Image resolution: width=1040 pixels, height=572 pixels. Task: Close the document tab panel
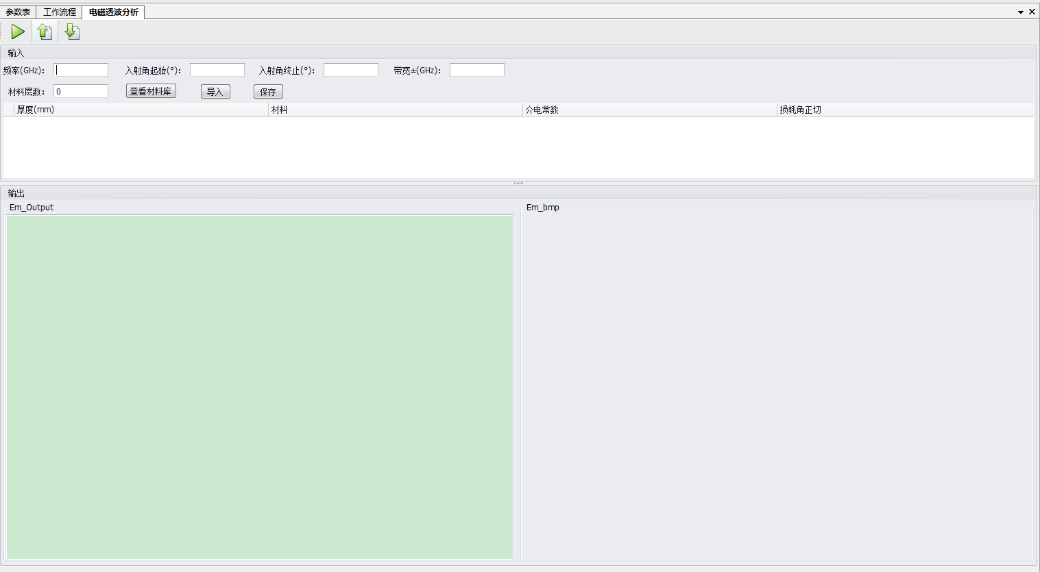pyautogui.click(x=1032, y=12)
